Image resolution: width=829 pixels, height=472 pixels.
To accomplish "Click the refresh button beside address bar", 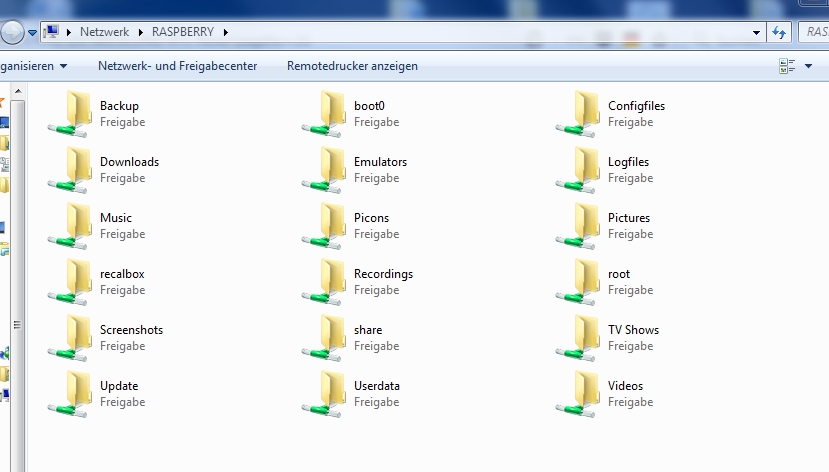I will (779, 32).
